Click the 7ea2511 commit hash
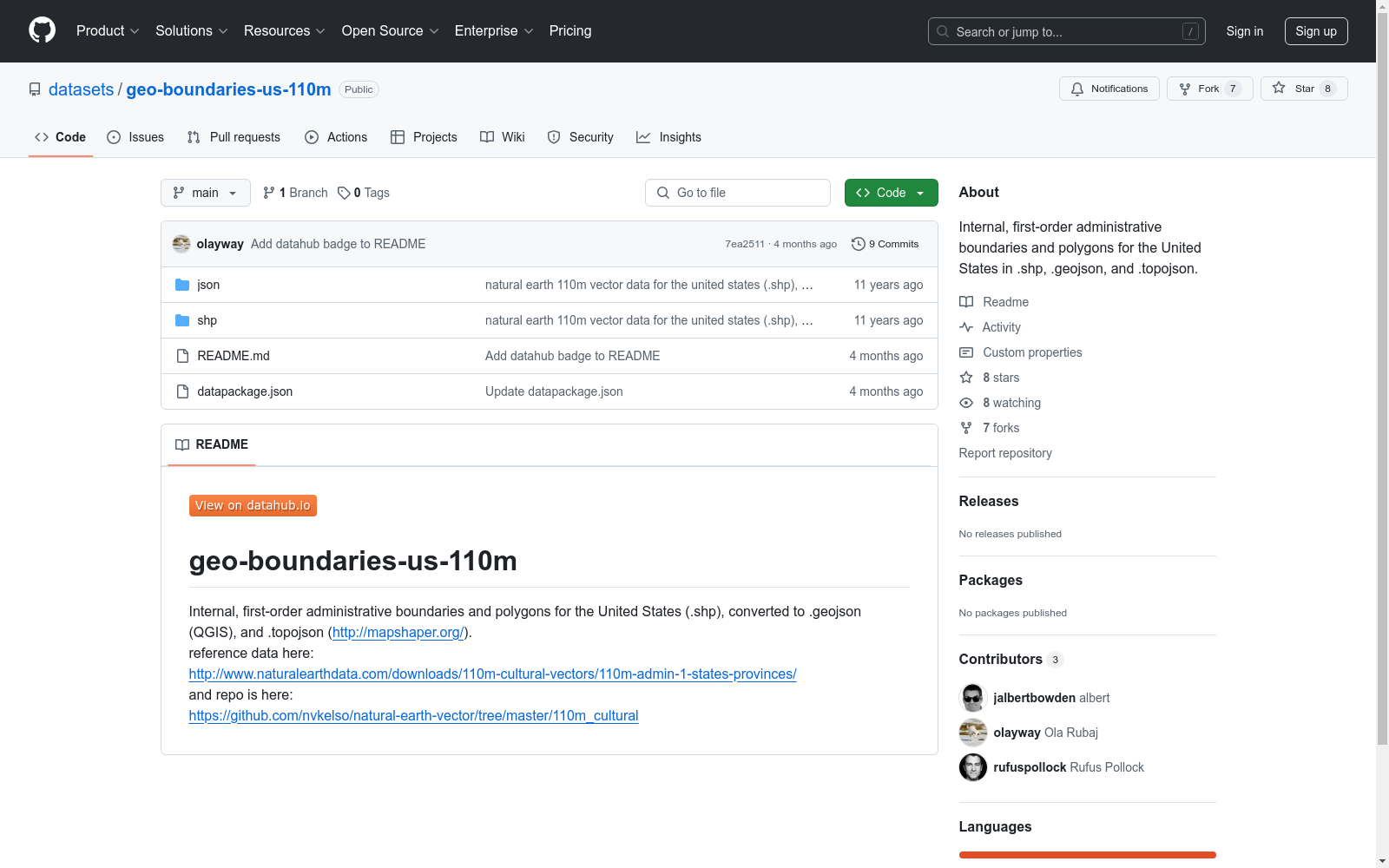 click(x=745, y=244)
